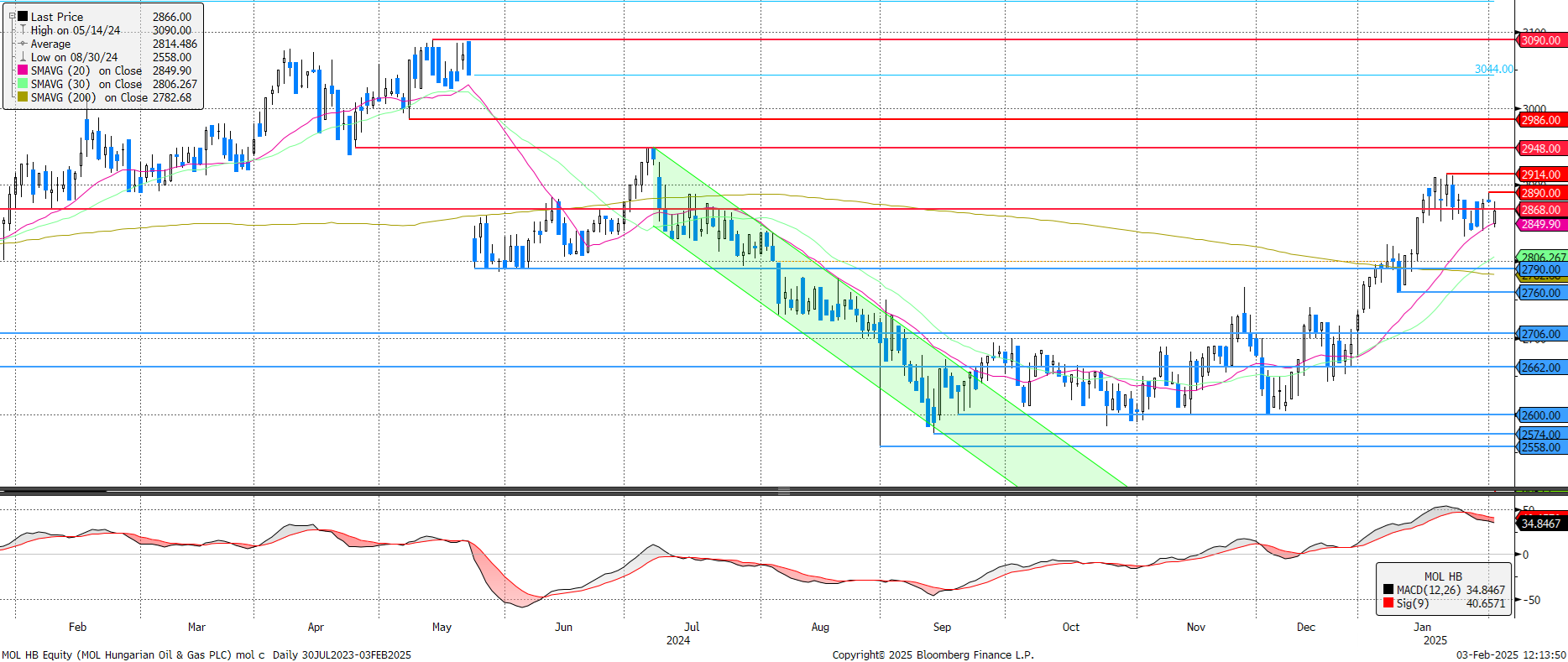Click the Last Price value 2866.00
Image resolution: width=1568 pixels, height=662 pixels.
172,17
